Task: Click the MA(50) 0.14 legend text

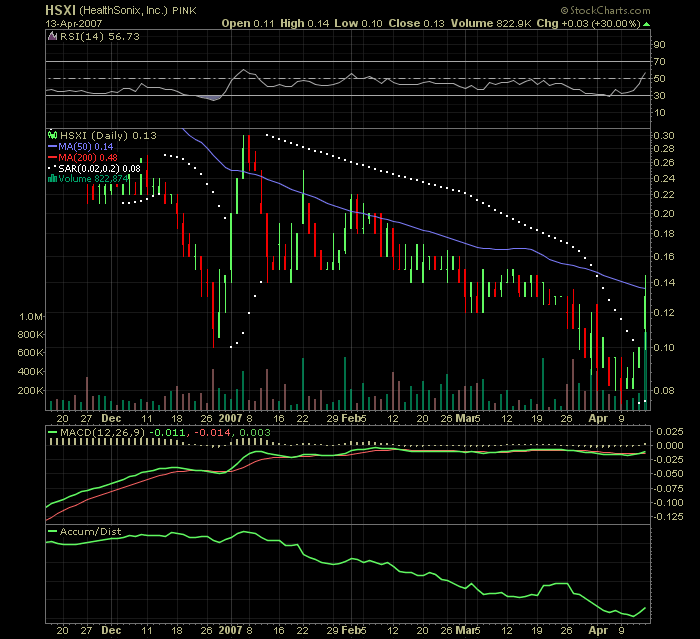Action: [x=86, y=147]
